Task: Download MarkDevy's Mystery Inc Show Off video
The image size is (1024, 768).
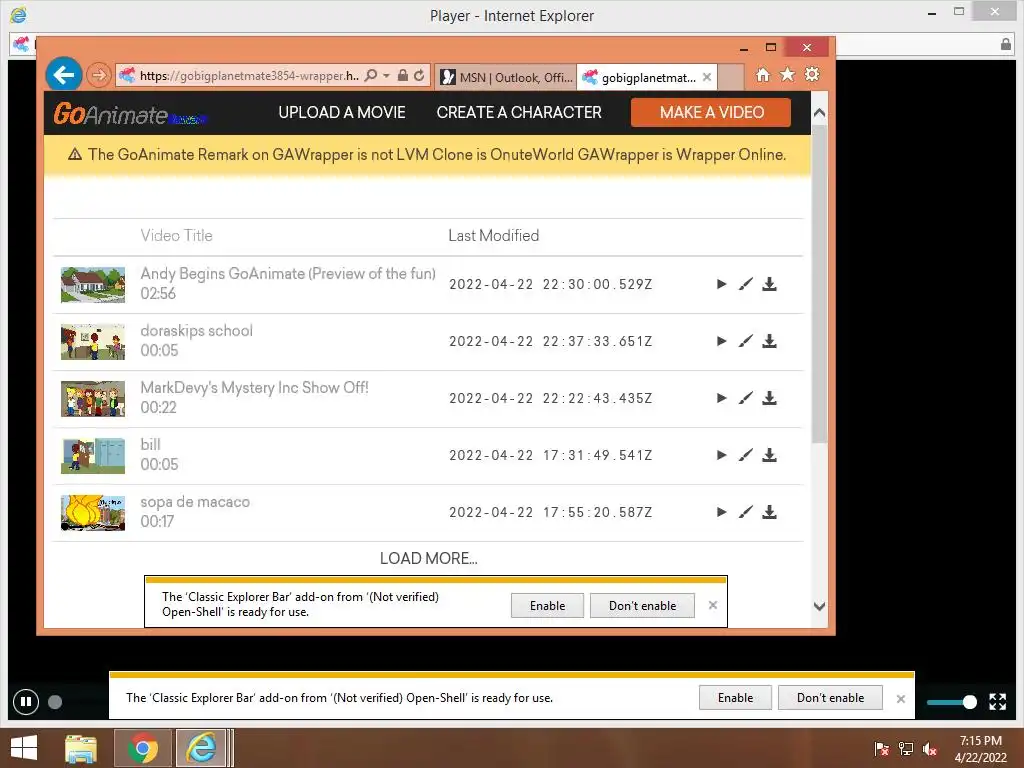Action: coord(770,398)
